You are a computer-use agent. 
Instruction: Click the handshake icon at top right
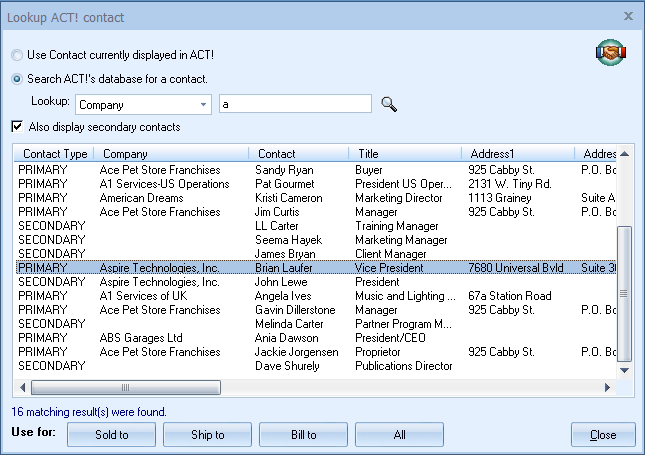(x=610, y=55)
